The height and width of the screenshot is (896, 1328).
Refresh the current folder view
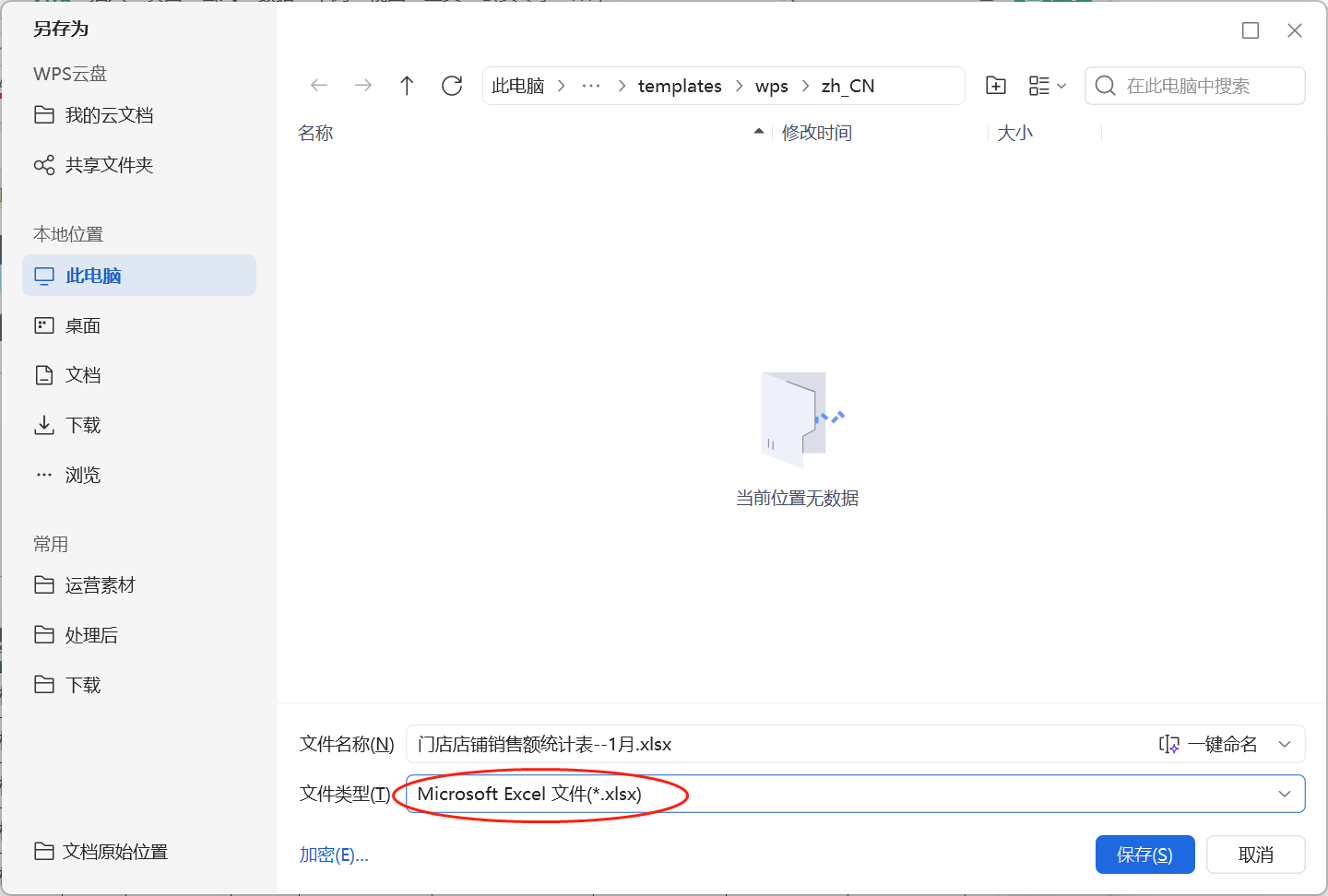[451, 85]
